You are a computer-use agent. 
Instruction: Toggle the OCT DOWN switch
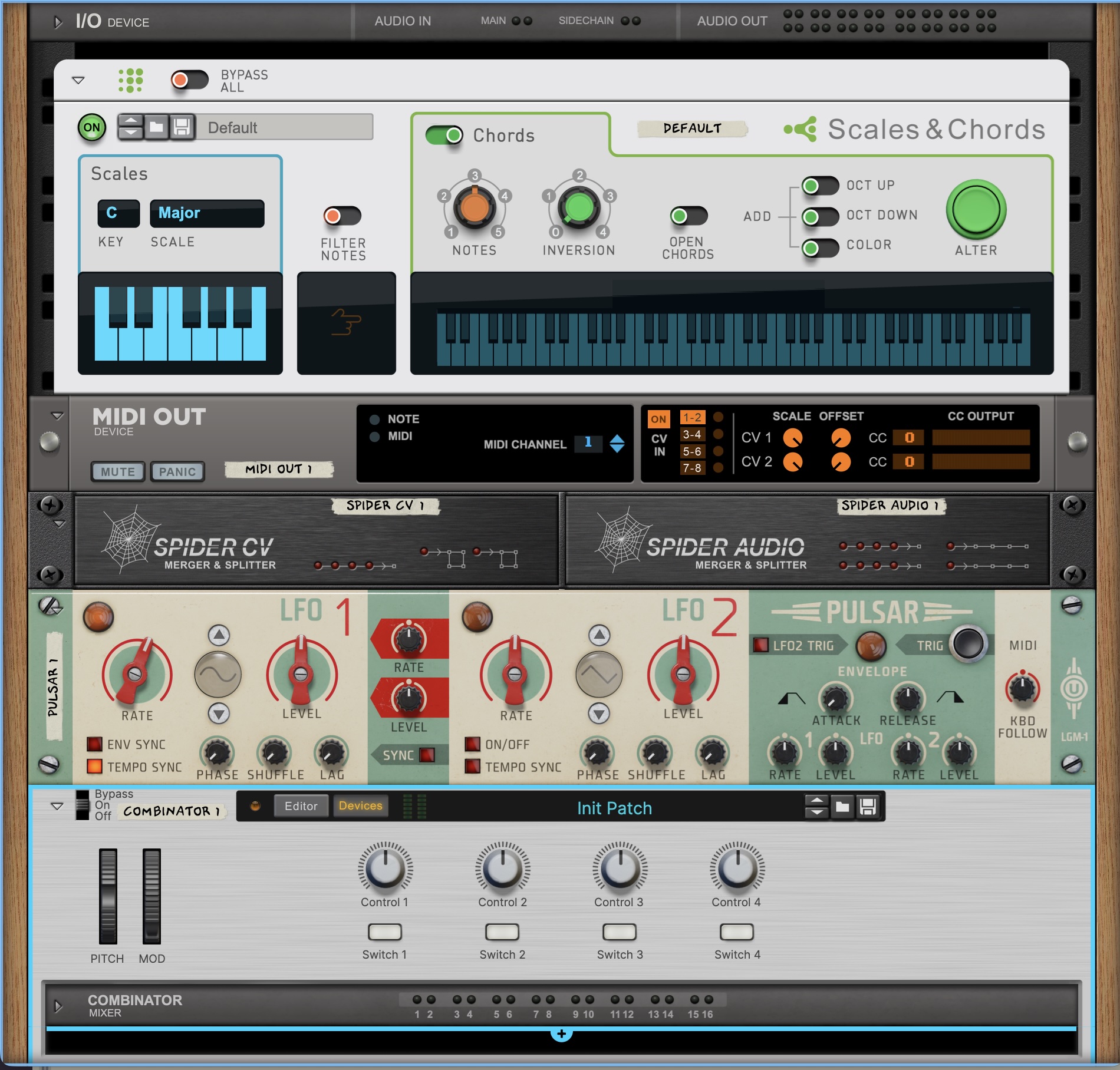pyautogui.click(x=820, y=217)
